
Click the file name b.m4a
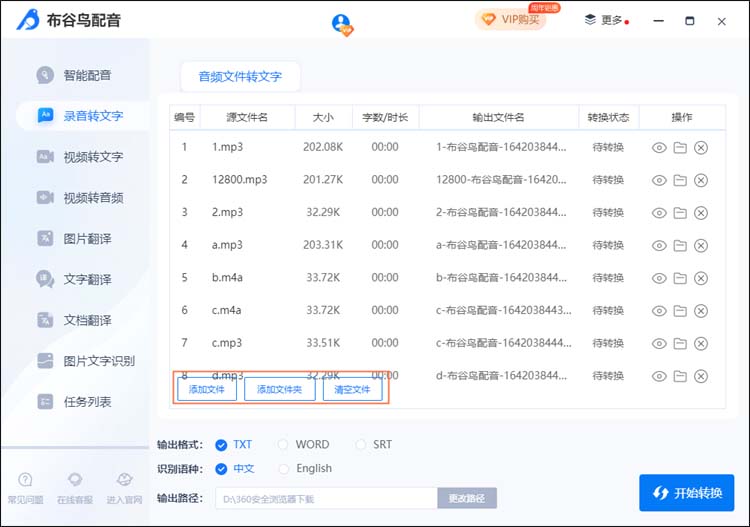227,277
